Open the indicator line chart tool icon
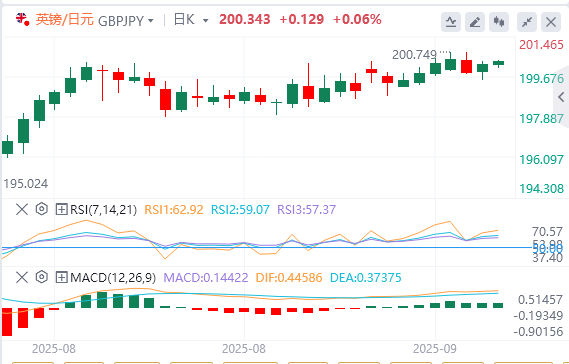Image resolution: width=569 pixels, height=364 pixels. [451, 22]
